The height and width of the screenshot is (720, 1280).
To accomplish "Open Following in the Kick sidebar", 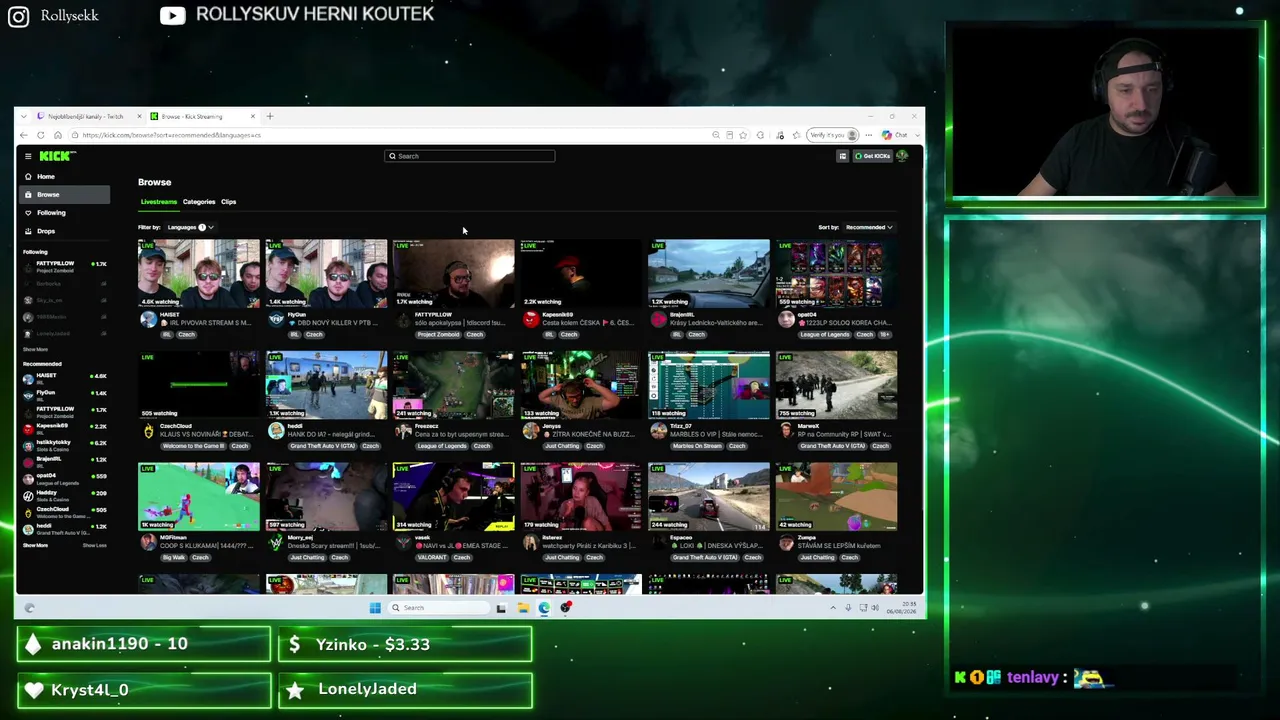I will pos(62,212).
